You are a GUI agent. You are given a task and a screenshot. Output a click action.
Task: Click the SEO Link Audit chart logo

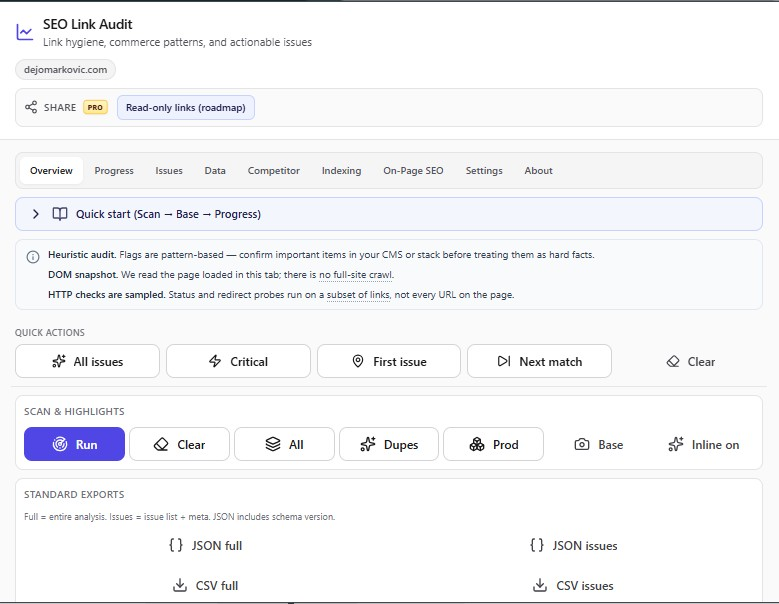pos(25,32)
